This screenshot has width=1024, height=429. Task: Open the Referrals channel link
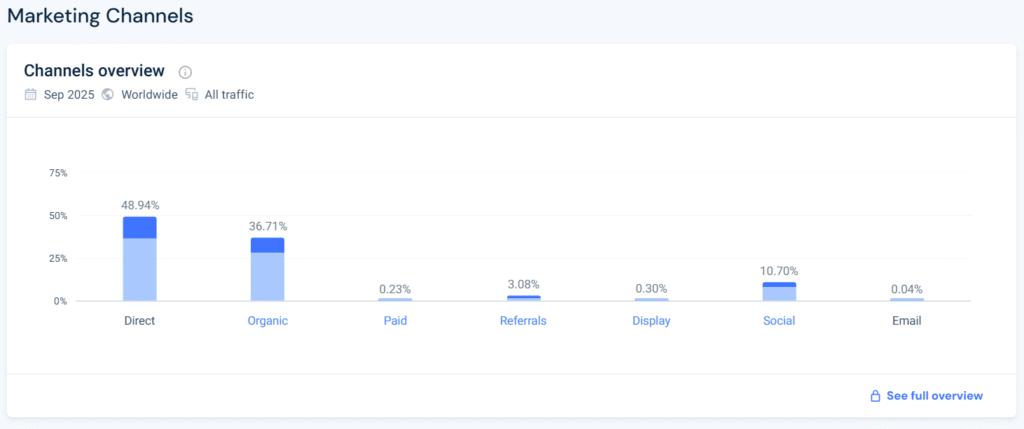click(x=523, y=321)
